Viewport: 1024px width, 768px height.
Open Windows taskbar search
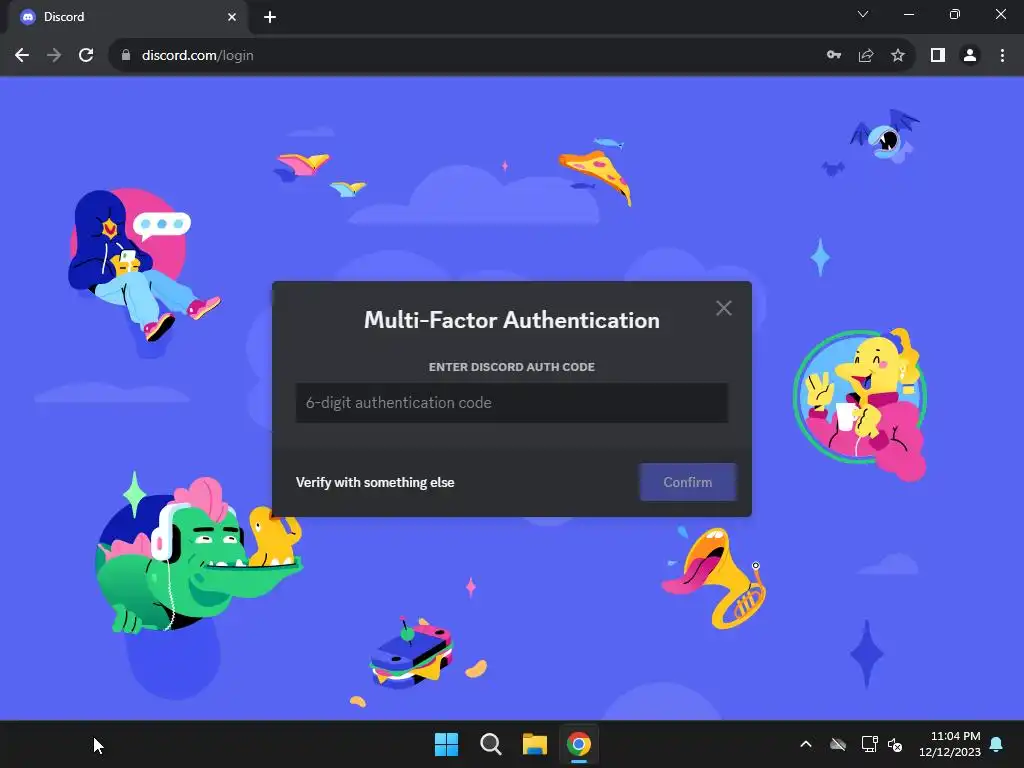(x=490, y=744)
